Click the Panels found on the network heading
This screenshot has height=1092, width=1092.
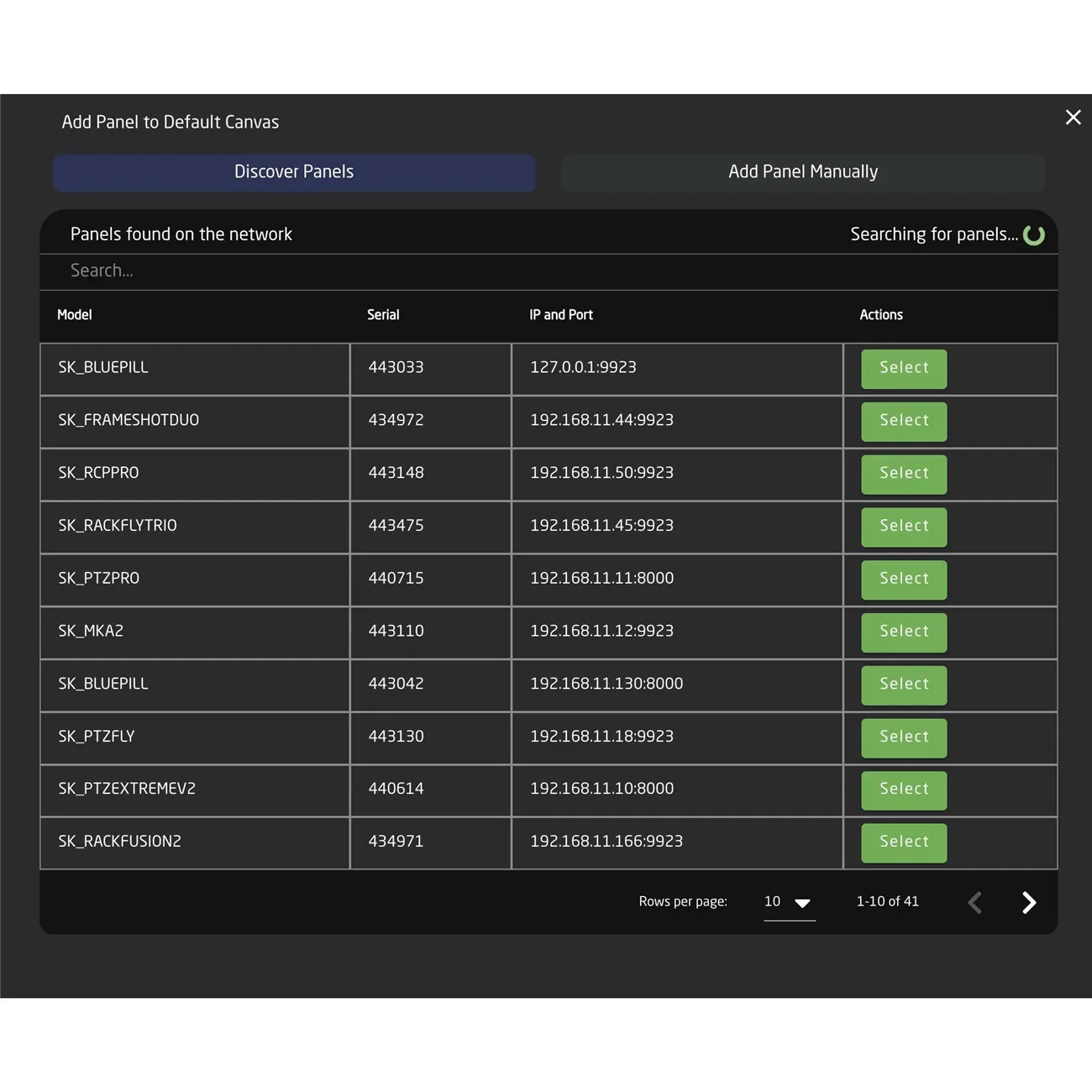181,234
